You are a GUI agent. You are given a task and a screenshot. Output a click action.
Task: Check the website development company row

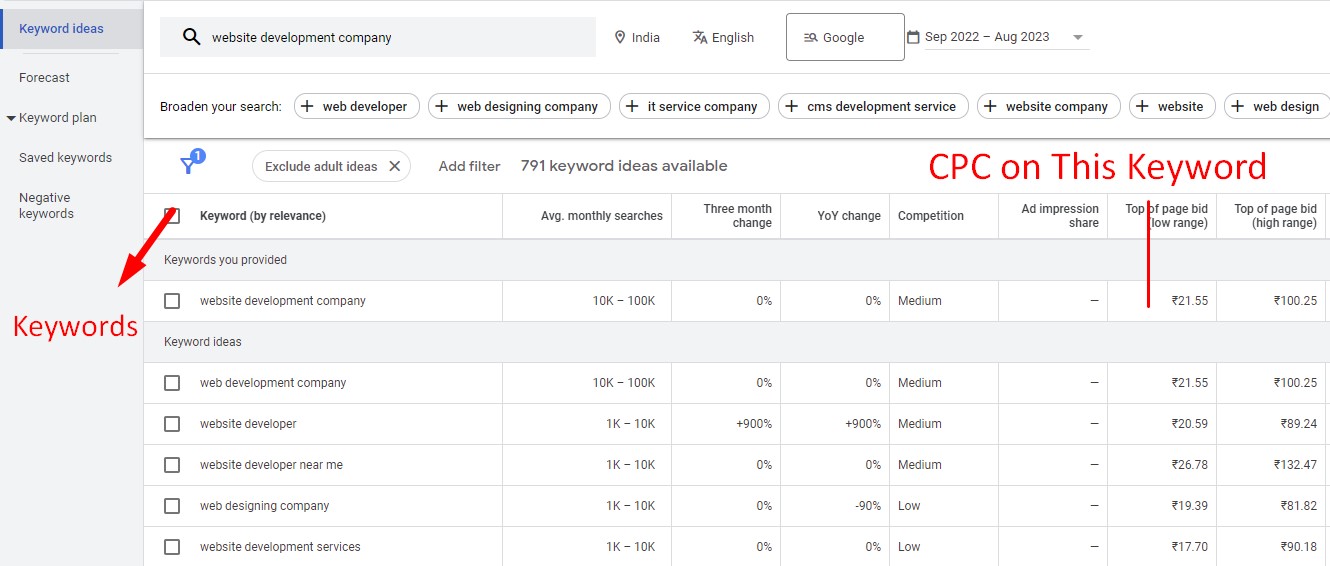(x=172, y=301)
